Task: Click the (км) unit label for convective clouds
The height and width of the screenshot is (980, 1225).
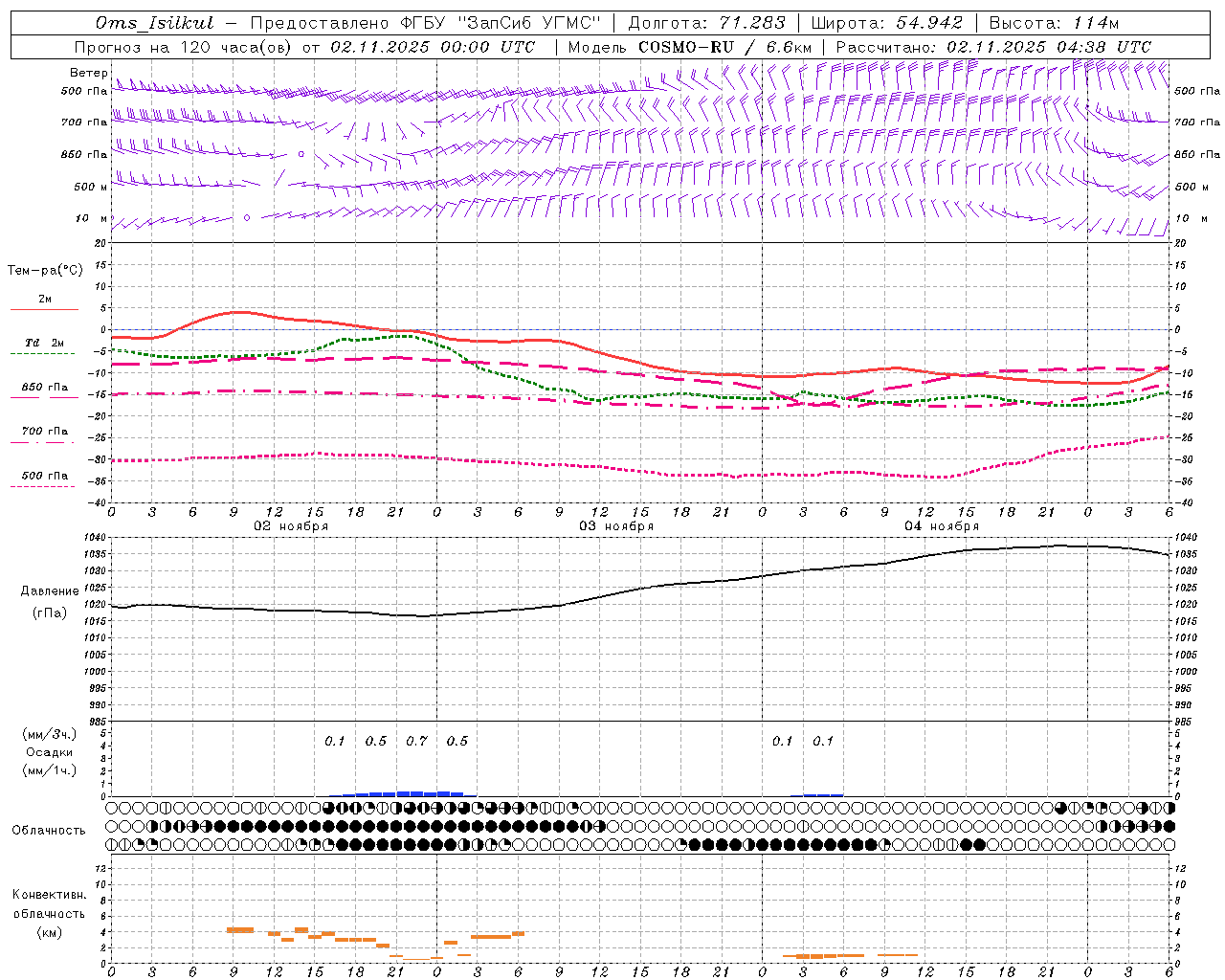Action: 49,931
